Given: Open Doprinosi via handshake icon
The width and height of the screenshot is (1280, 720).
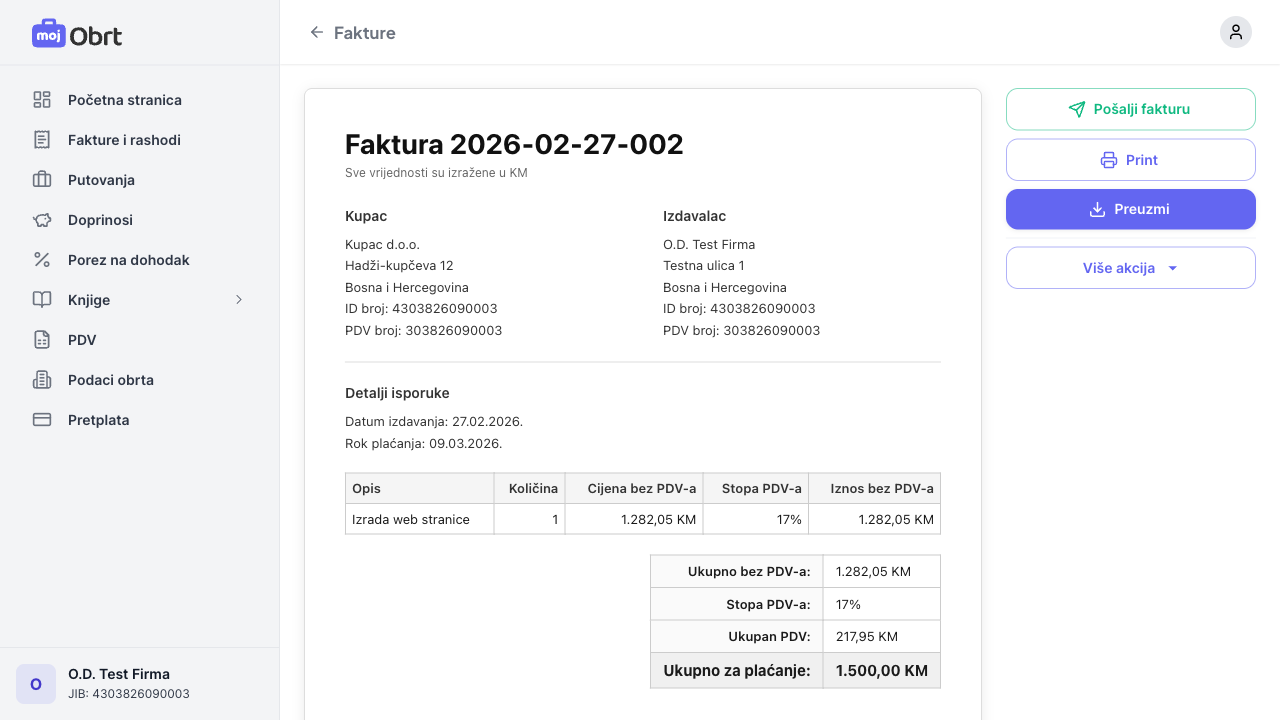Looking at the screenshot, I should 41,220.
